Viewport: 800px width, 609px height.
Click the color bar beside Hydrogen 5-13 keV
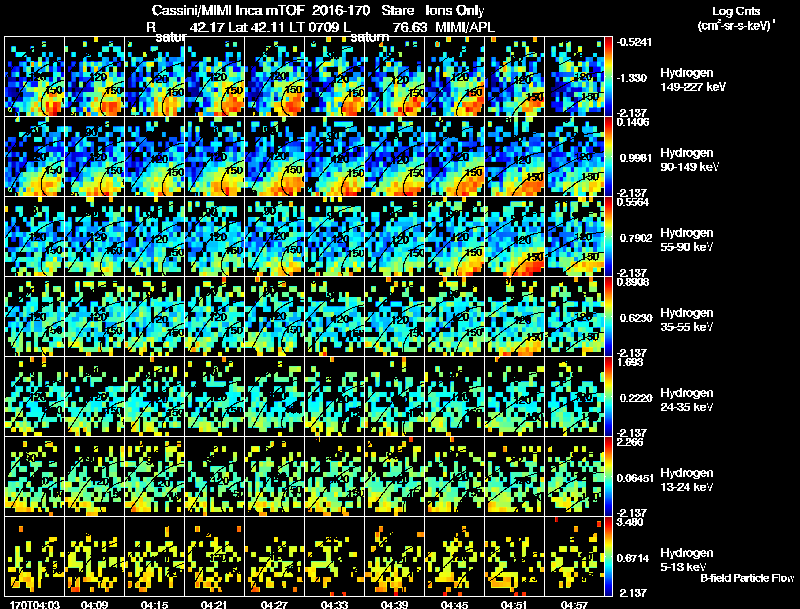pos(608,556)
